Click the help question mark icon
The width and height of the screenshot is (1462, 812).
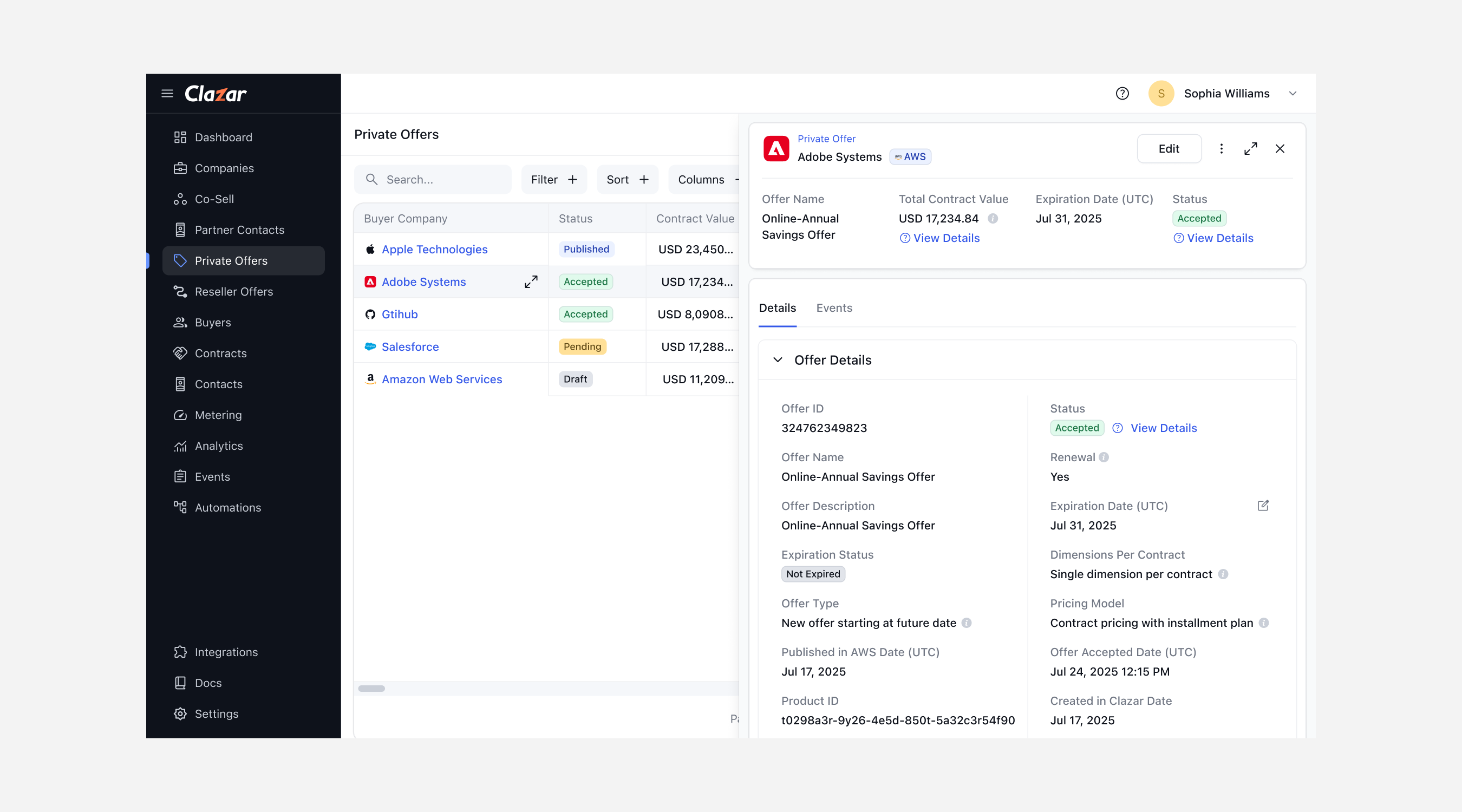1122,94
